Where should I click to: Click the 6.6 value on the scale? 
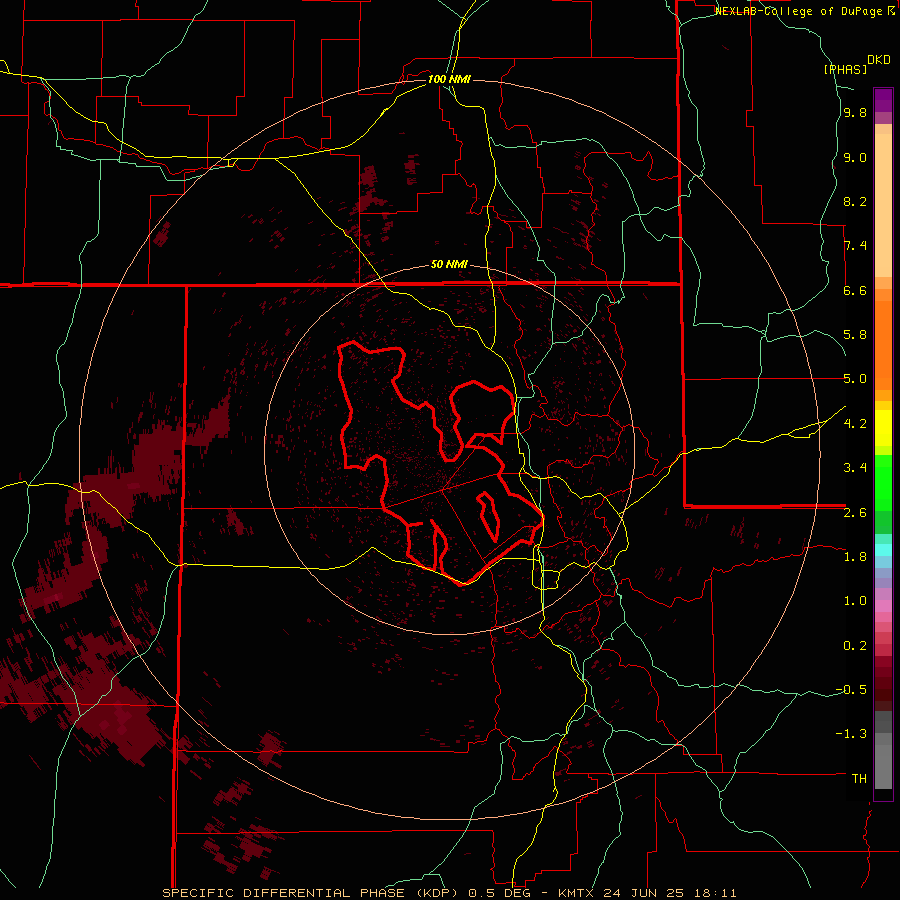(x=855, y=290)
